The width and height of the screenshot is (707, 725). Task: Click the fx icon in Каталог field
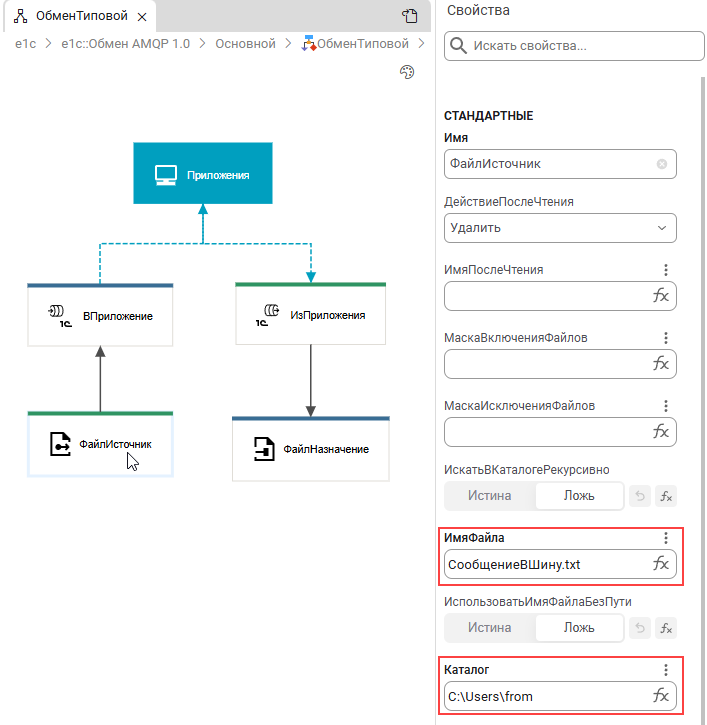[x=661, y=696]
